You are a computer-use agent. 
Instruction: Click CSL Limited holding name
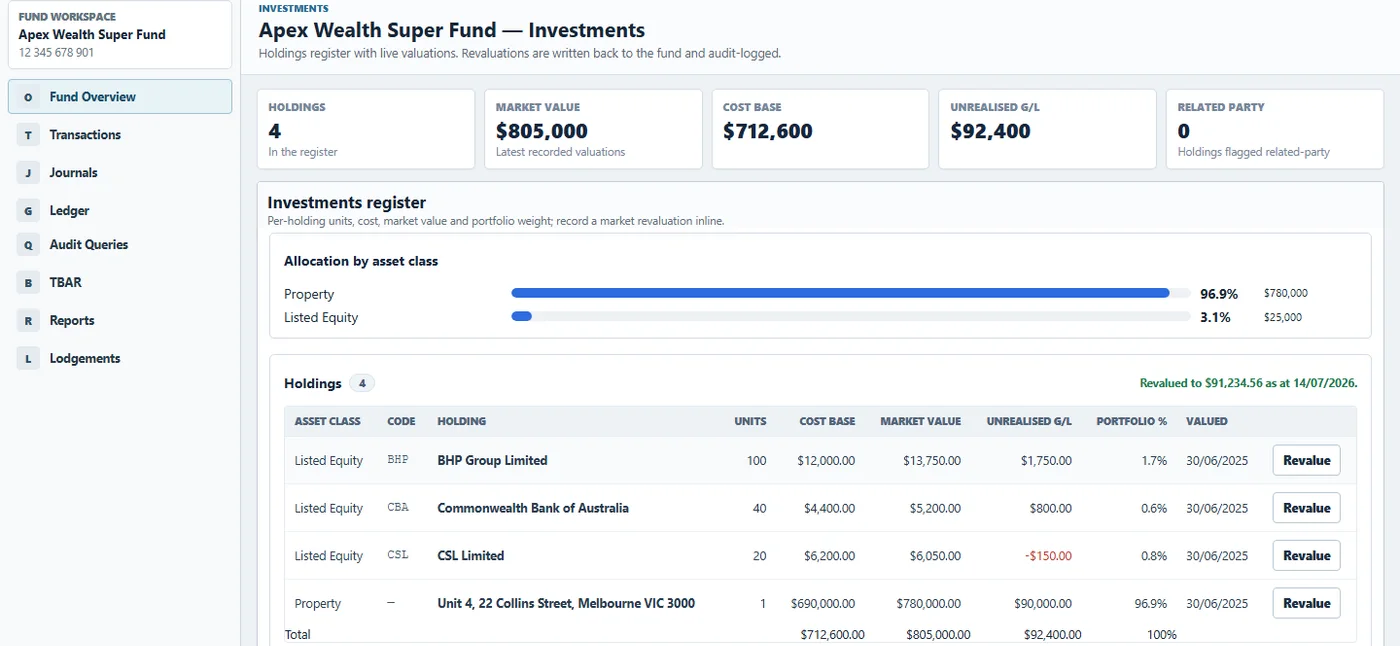pyautogui.click(x=470, y=556)
